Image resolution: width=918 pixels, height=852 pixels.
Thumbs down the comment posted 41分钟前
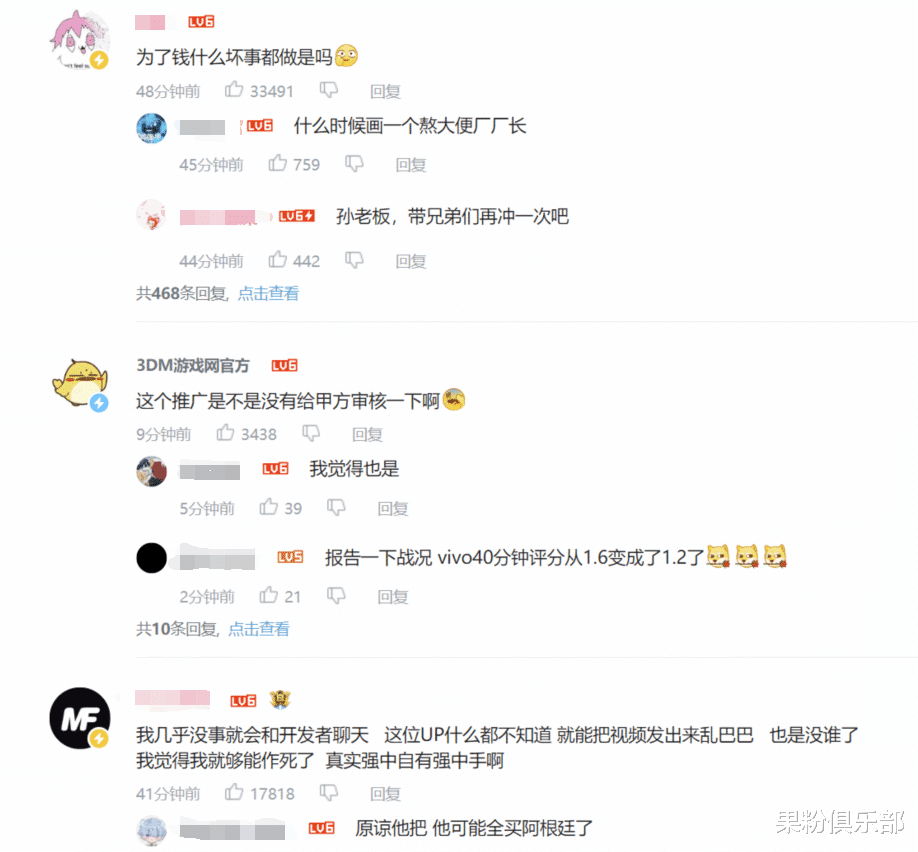coord(328,793)
